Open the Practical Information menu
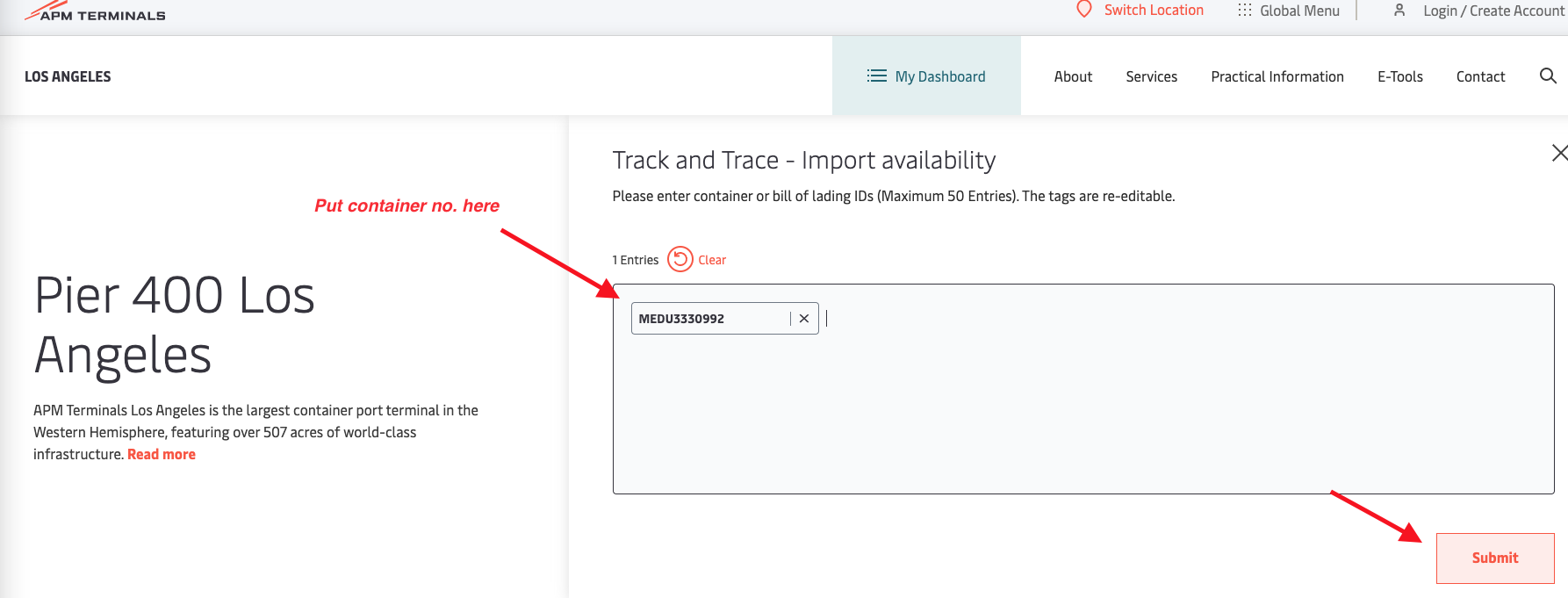This screenshot has height=598, width=1568. click(1277, 76)
